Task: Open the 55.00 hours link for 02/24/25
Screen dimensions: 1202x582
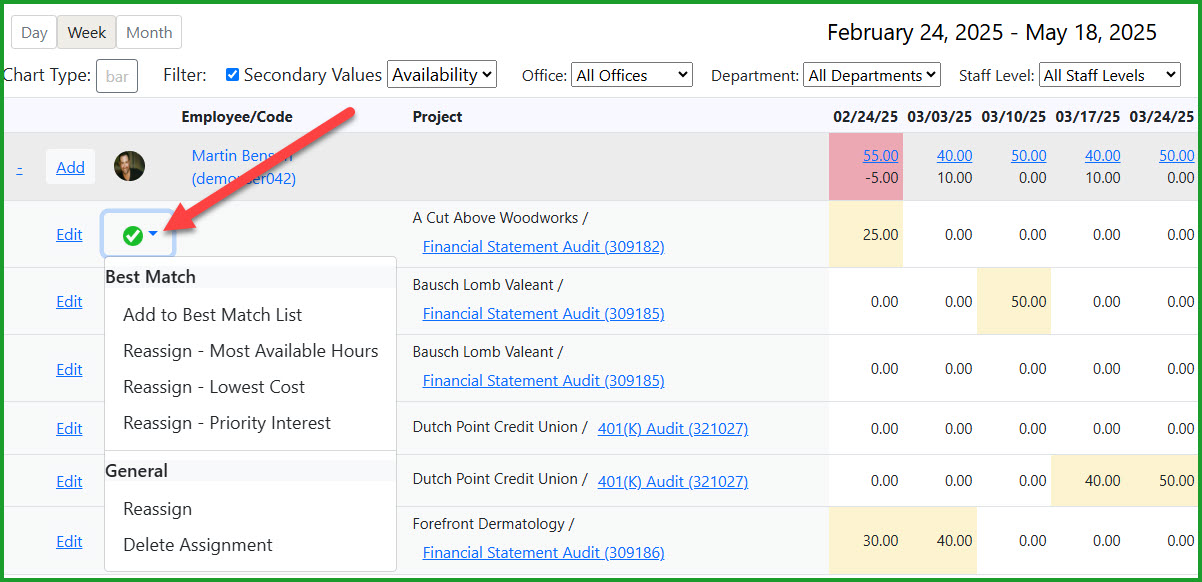Action: pos(880,156)
